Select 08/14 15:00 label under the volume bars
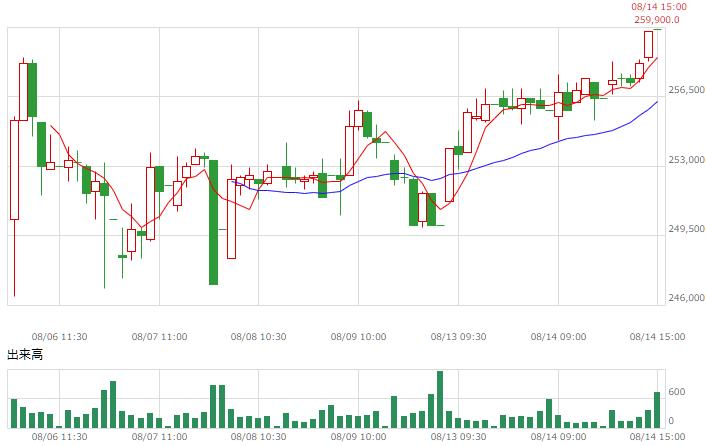The height and width of the screenshot is (446, 706). point(657,437)
